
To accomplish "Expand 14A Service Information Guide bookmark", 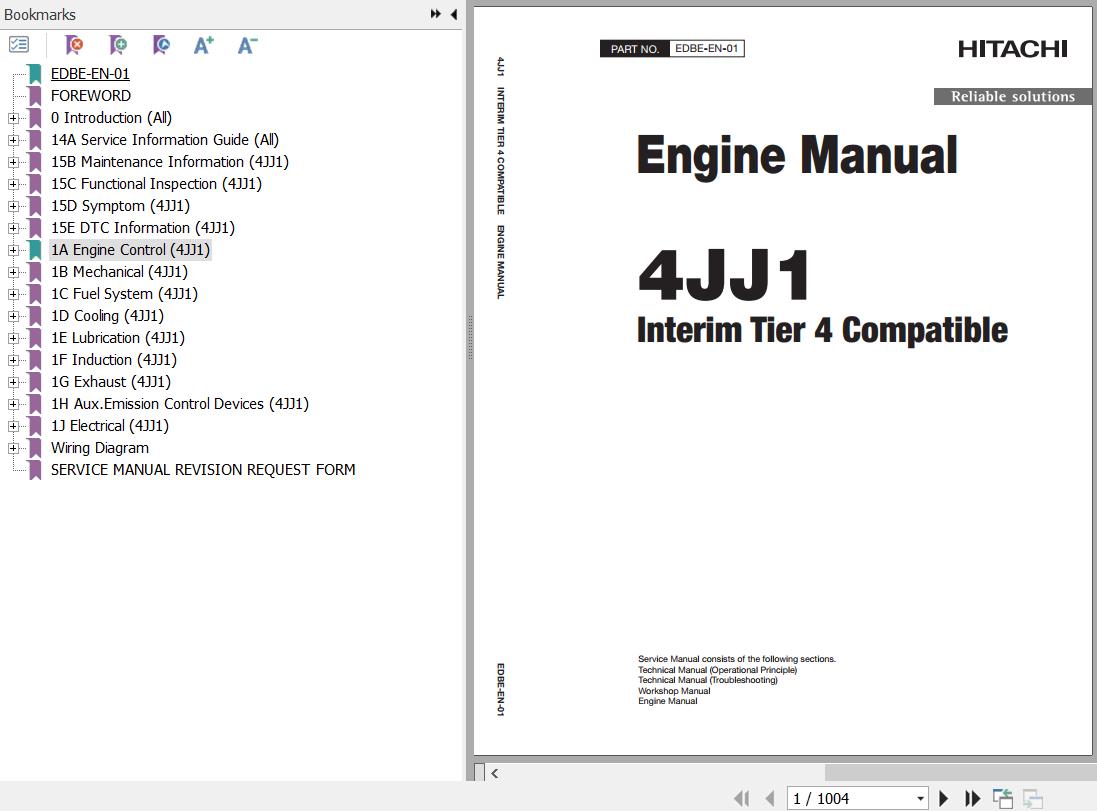I will (13, 140).
